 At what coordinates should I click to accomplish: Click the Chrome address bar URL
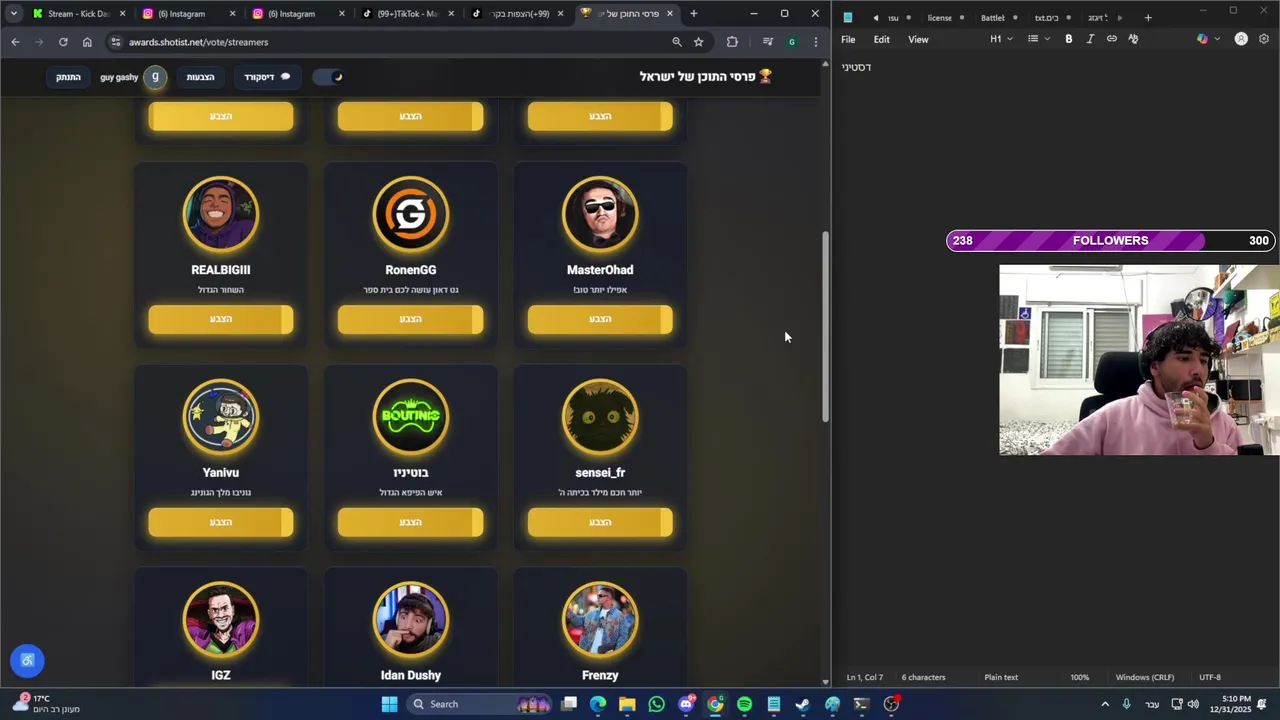click(x=198, y=42)
